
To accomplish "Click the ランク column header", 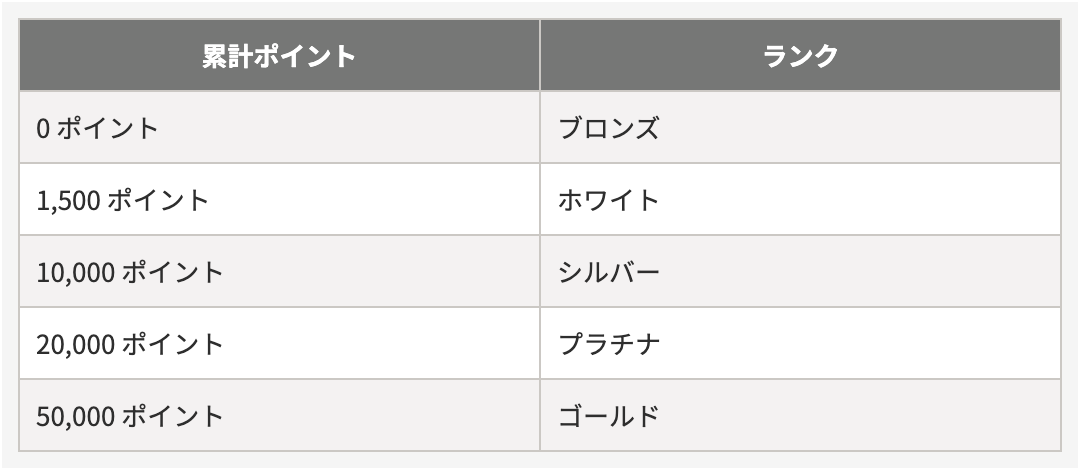I will tap(800, 56).
